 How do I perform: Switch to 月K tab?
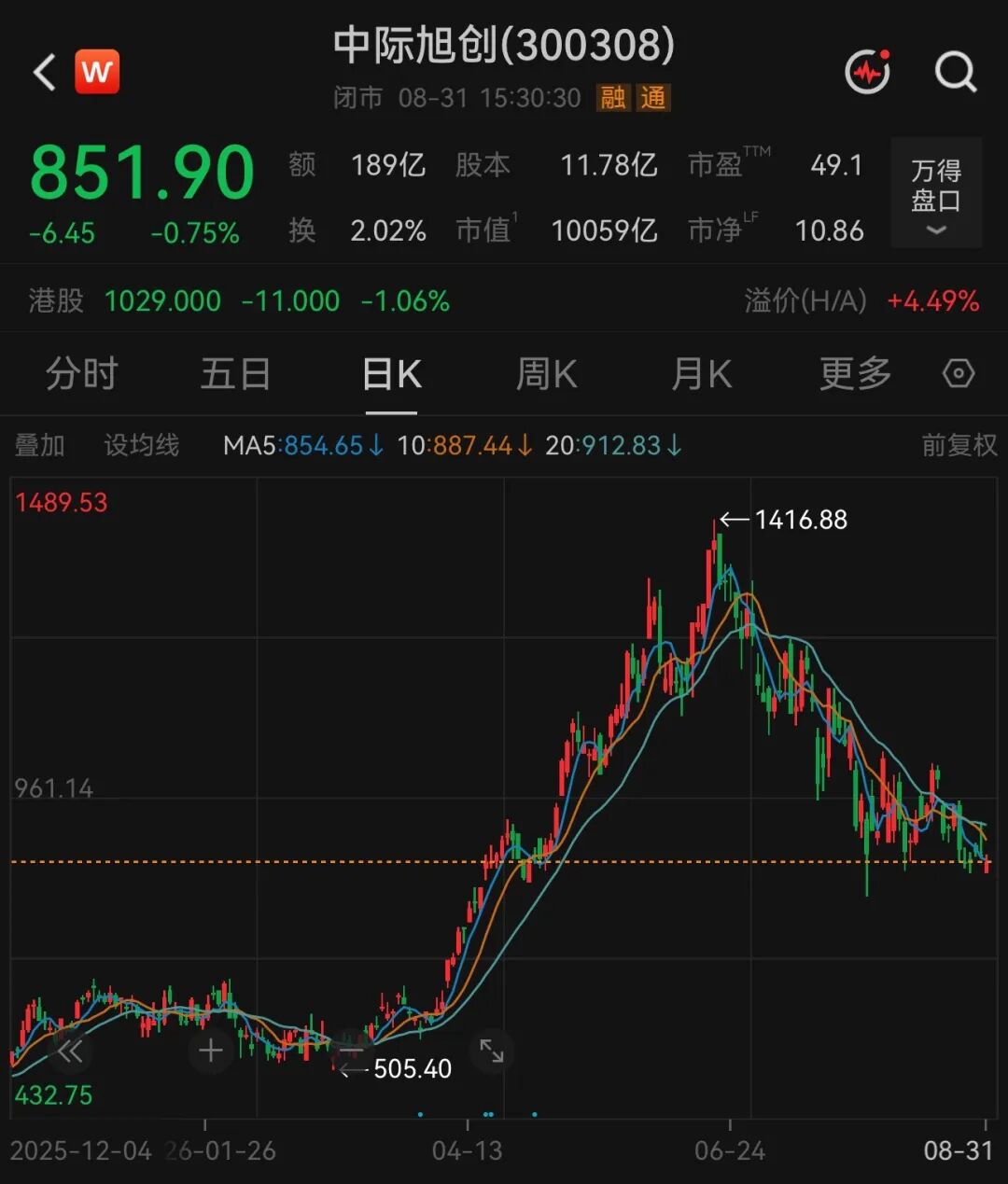pyautogui.click(x=702, y=374)
